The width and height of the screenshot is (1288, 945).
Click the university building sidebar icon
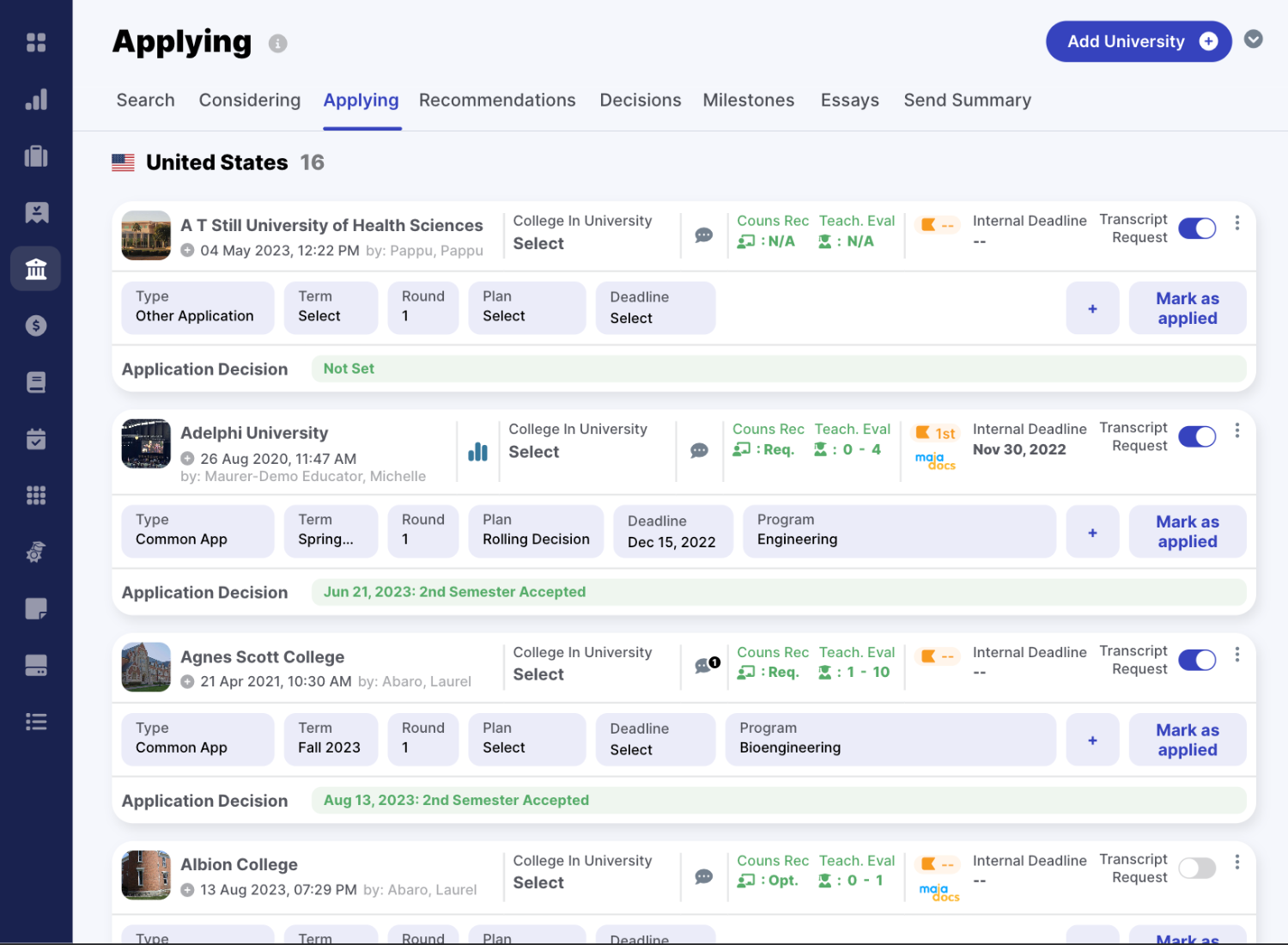click(x=36, y=269)
